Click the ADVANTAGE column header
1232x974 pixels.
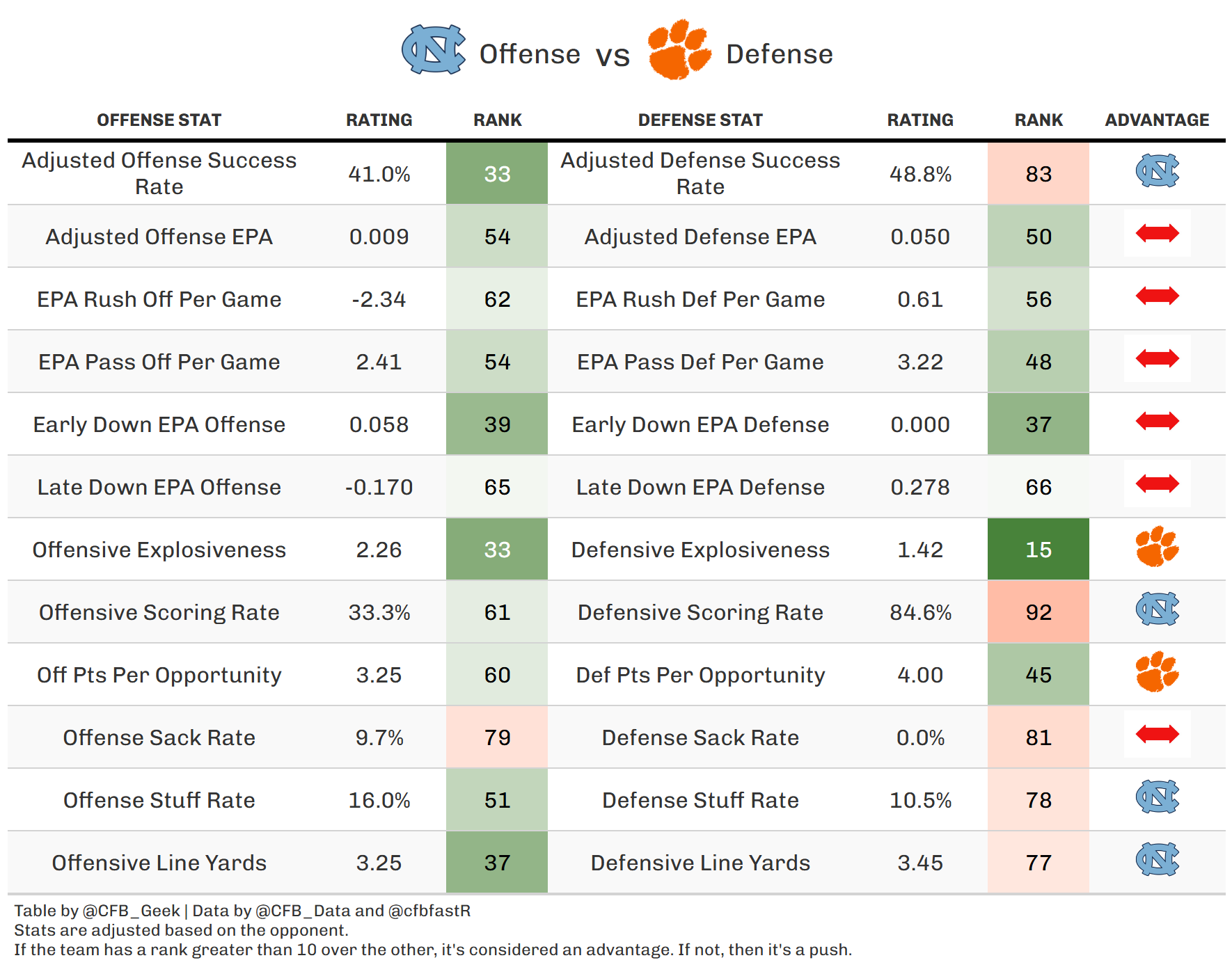click(1157, 120)
